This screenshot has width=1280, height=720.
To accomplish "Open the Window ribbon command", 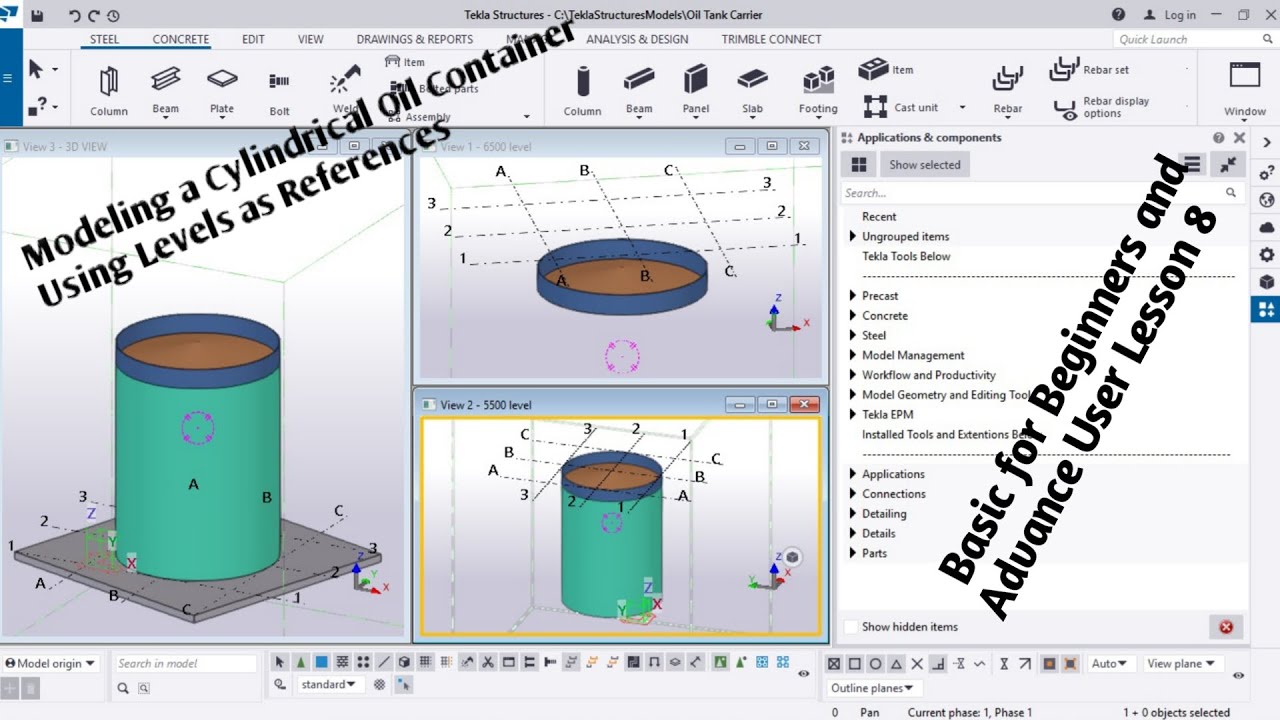I will coord(1245,90).
